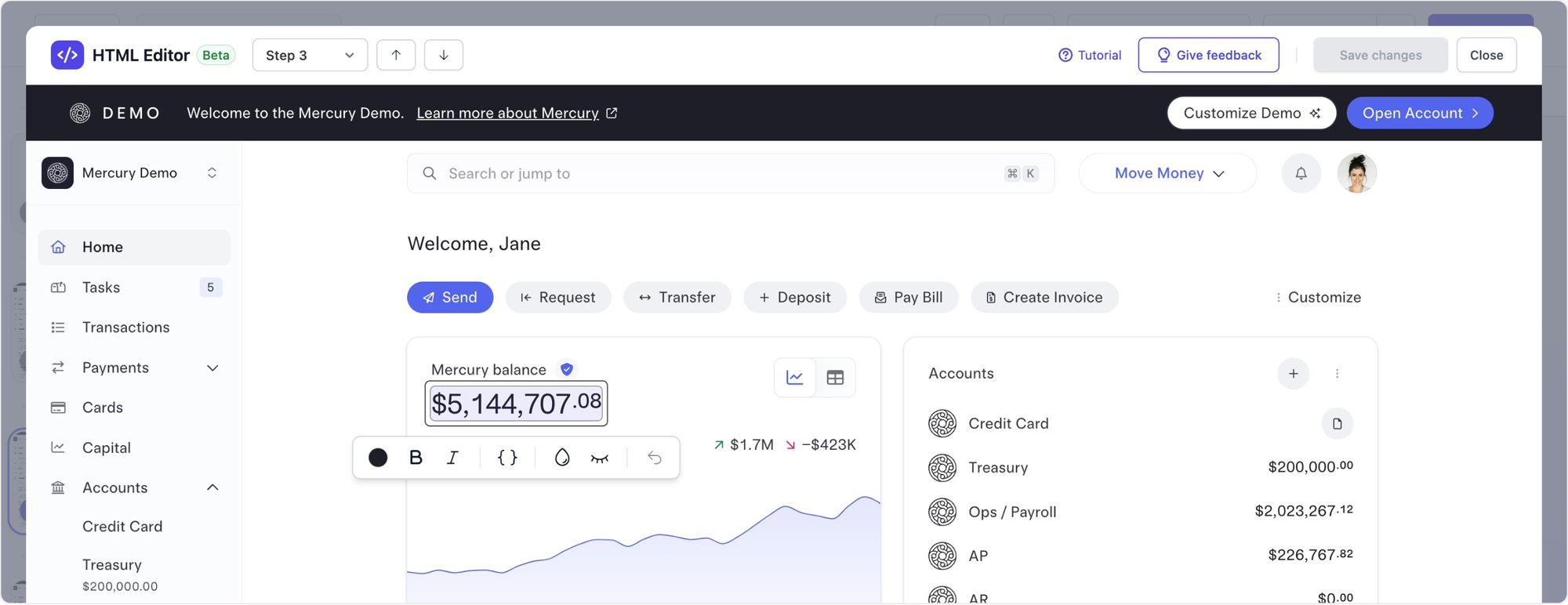Screen dimensions: 1568x605
Task: Move to previous step with up arrow
Action: 396,55
